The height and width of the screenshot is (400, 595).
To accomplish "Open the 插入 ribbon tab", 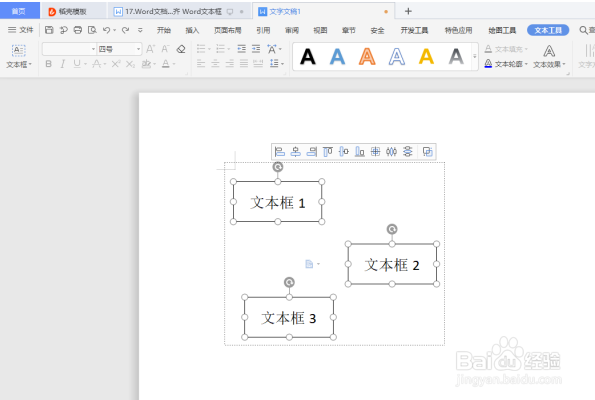I will [x=192, y=30].
